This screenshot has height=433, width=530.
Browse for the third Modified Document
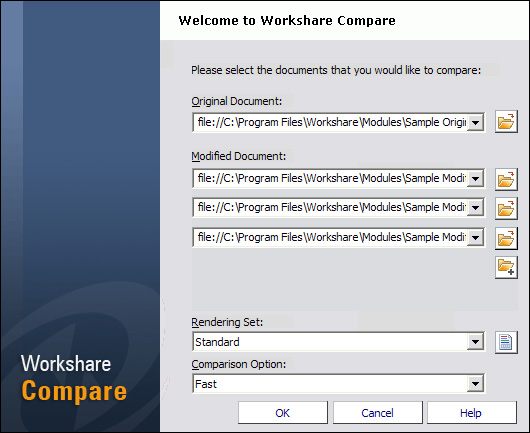[x=506, y=239]
